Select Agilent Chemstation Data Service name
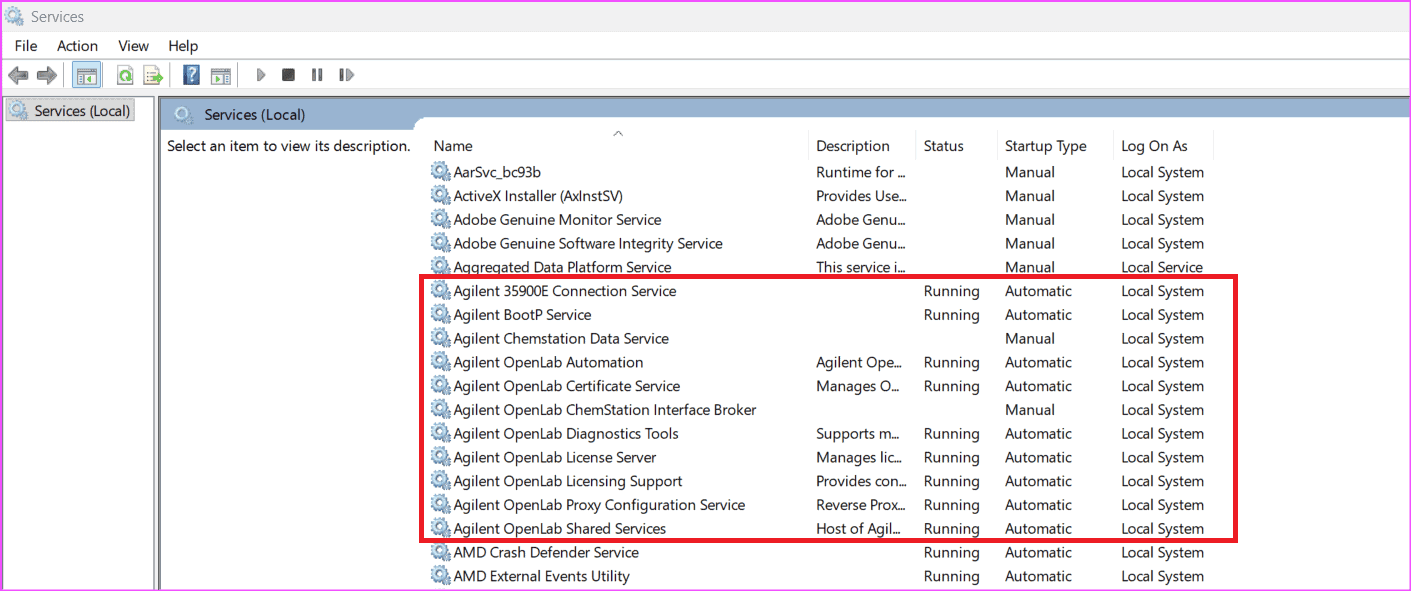The height and width of the screenshot is (591, 1411). [561, 338]
